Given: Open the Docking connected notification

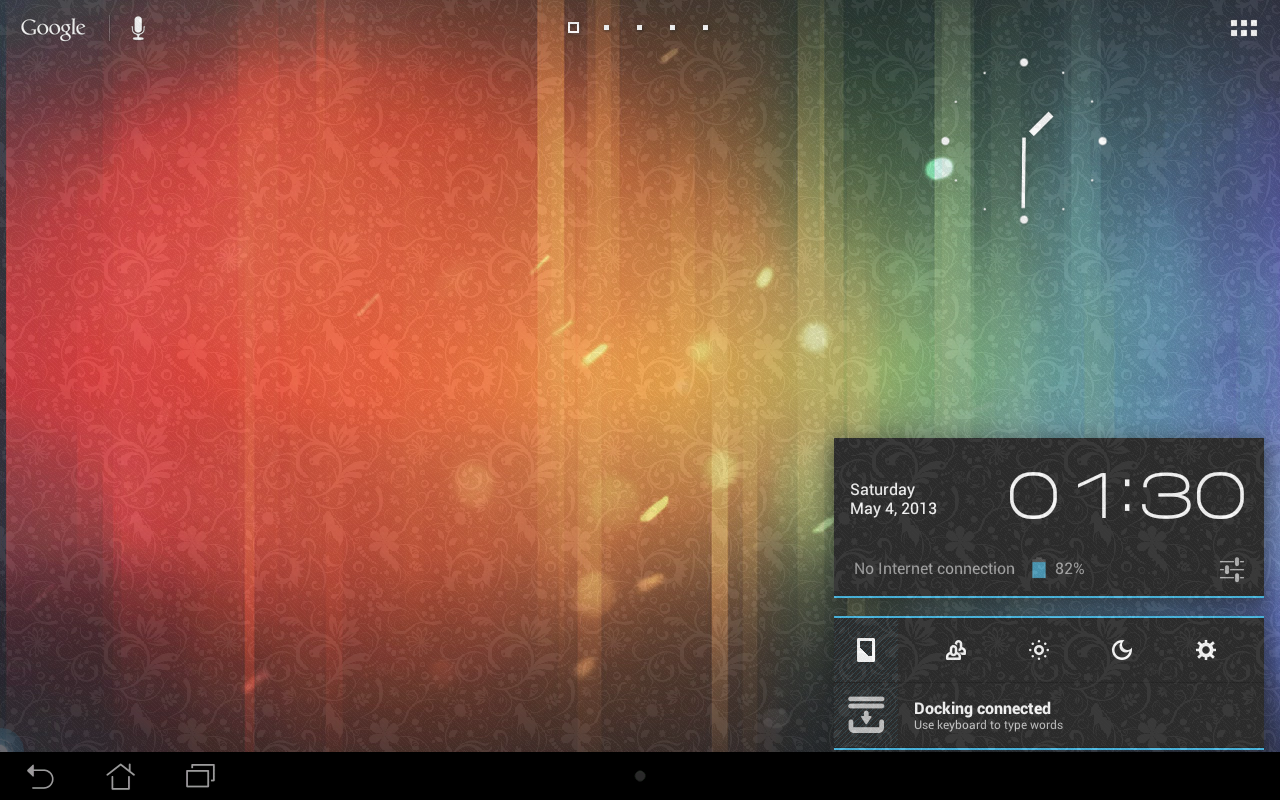Looking at the screenshot, I should tap(1049, 715).
